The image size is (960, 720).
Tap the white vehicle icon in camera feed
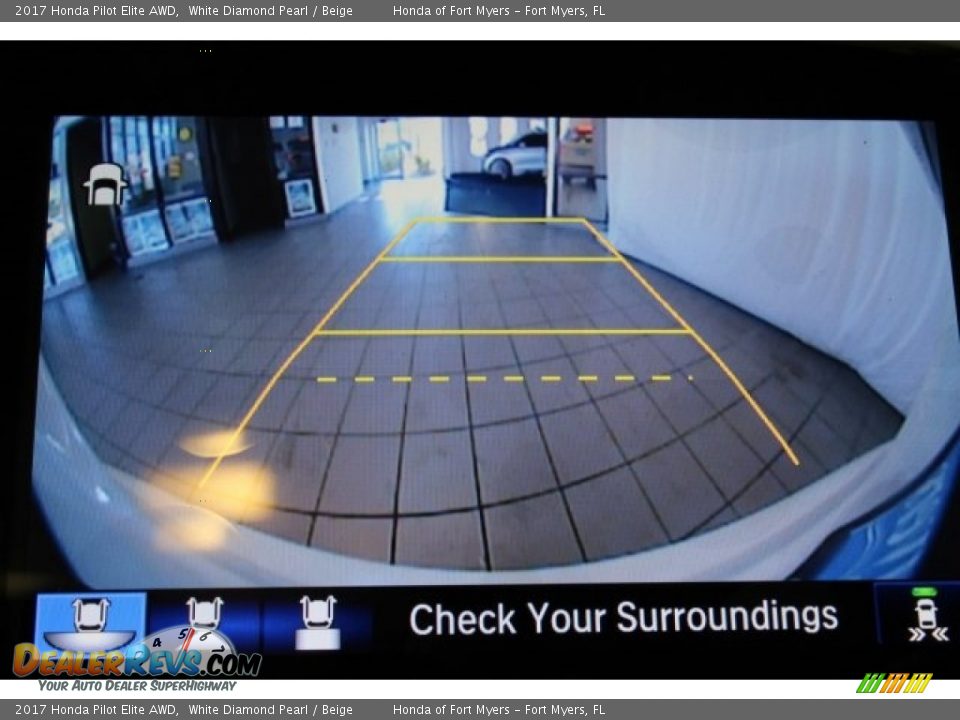[x=105, y=185]
